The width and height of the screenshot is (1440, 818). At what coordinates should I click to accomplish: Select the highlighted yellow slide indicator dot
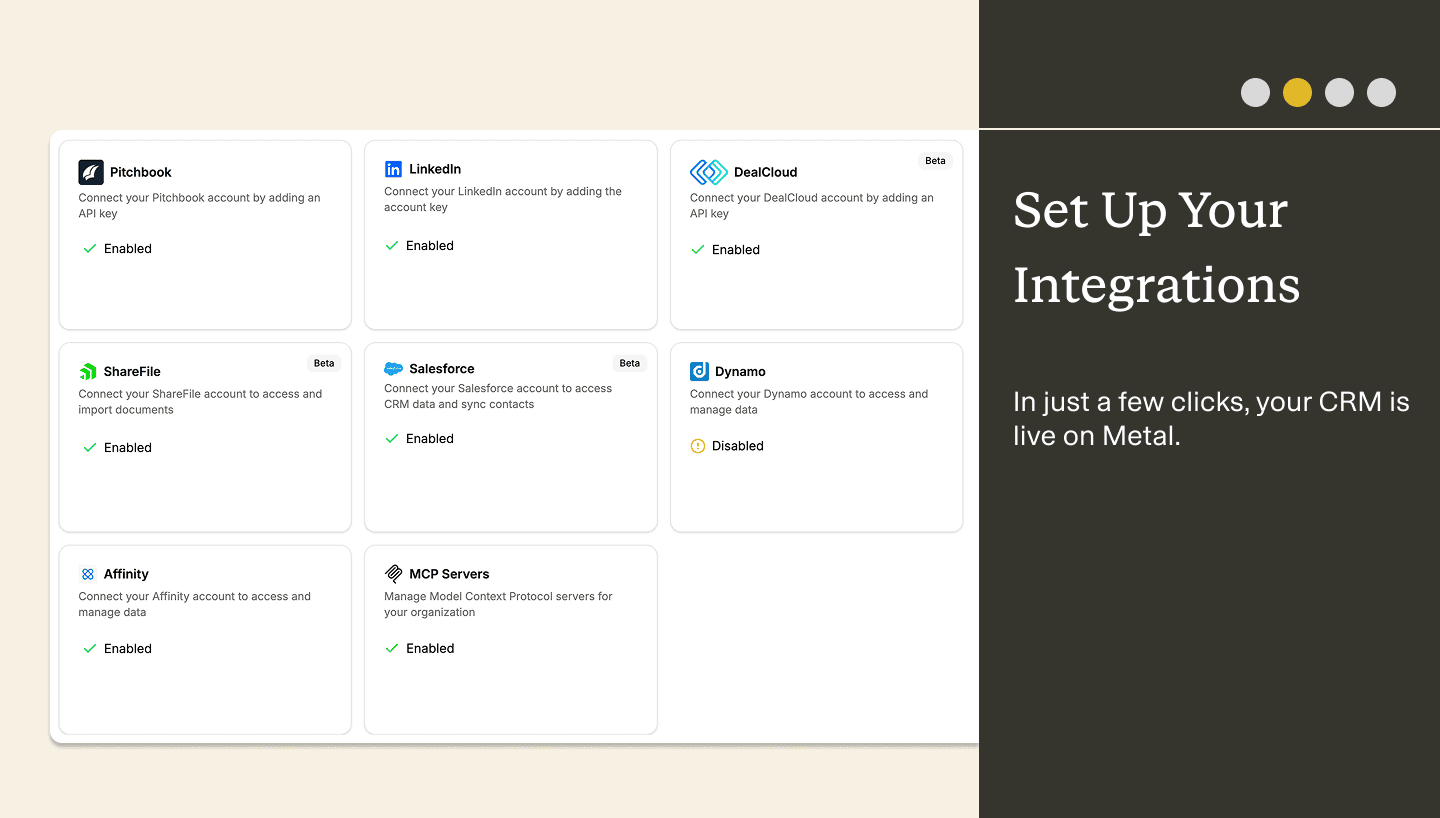[1297, 92]
